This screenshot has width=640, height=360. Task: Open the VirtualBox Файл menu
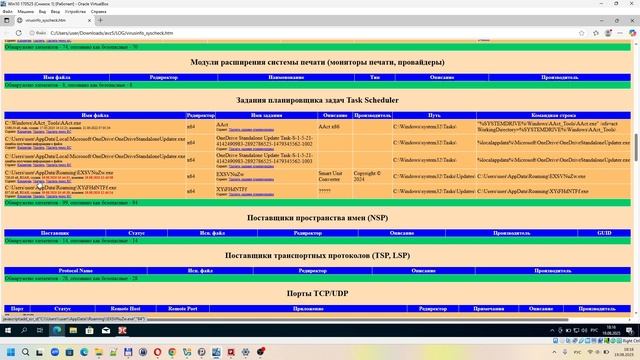pyautogui.click(x=7, y=11)
